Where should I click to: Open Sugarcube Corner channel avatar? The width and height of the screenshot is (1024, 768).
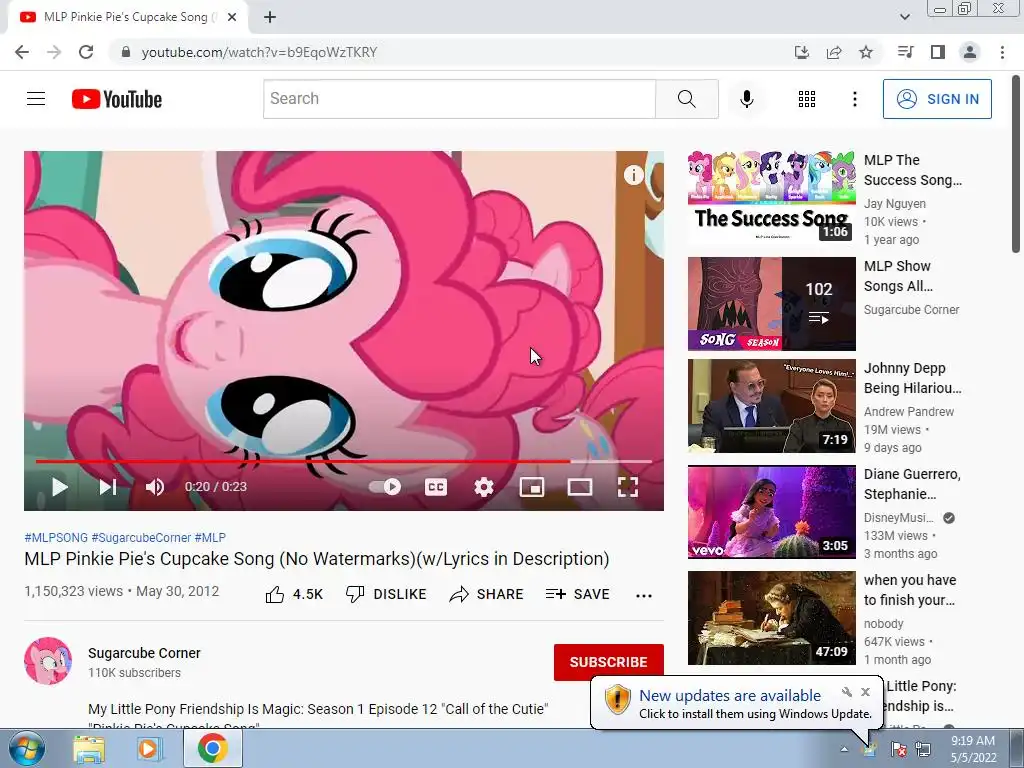coord(48,661)
